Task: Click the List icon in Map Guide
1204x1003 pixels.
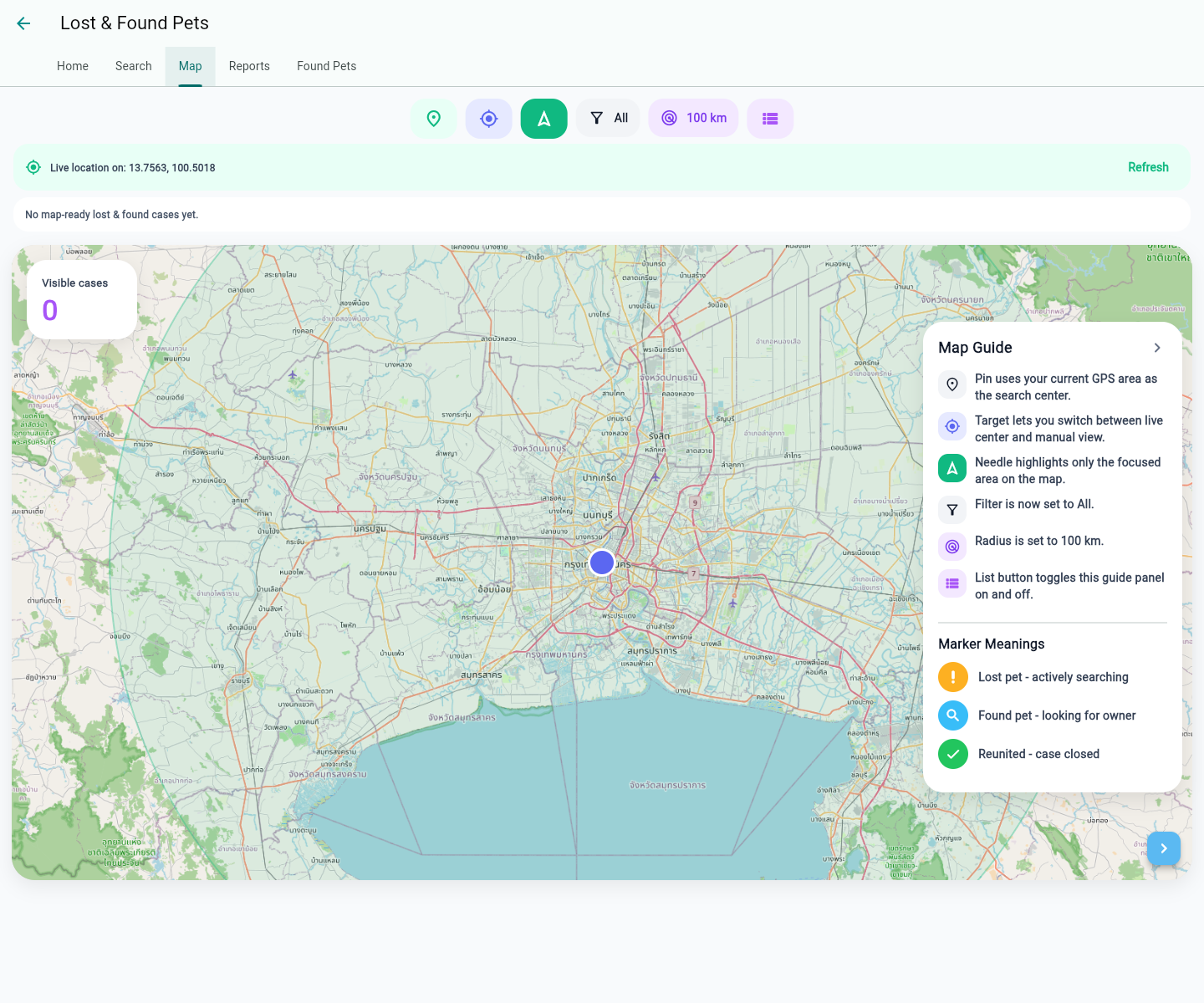Action: [952, 583]
